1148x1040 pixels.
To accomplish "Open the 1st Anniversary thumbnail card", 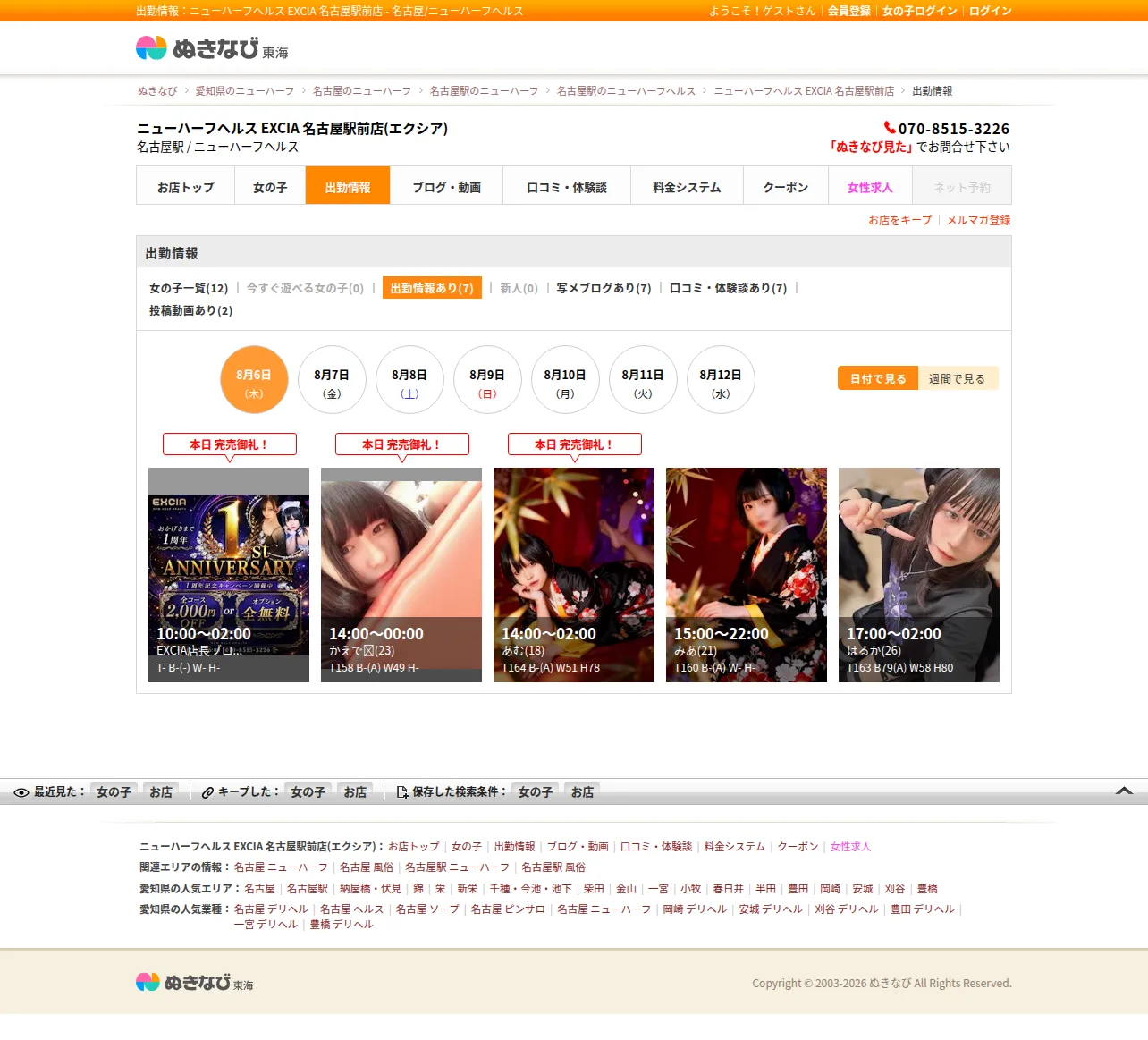I will pyautogui.click(x=229, y=575).
